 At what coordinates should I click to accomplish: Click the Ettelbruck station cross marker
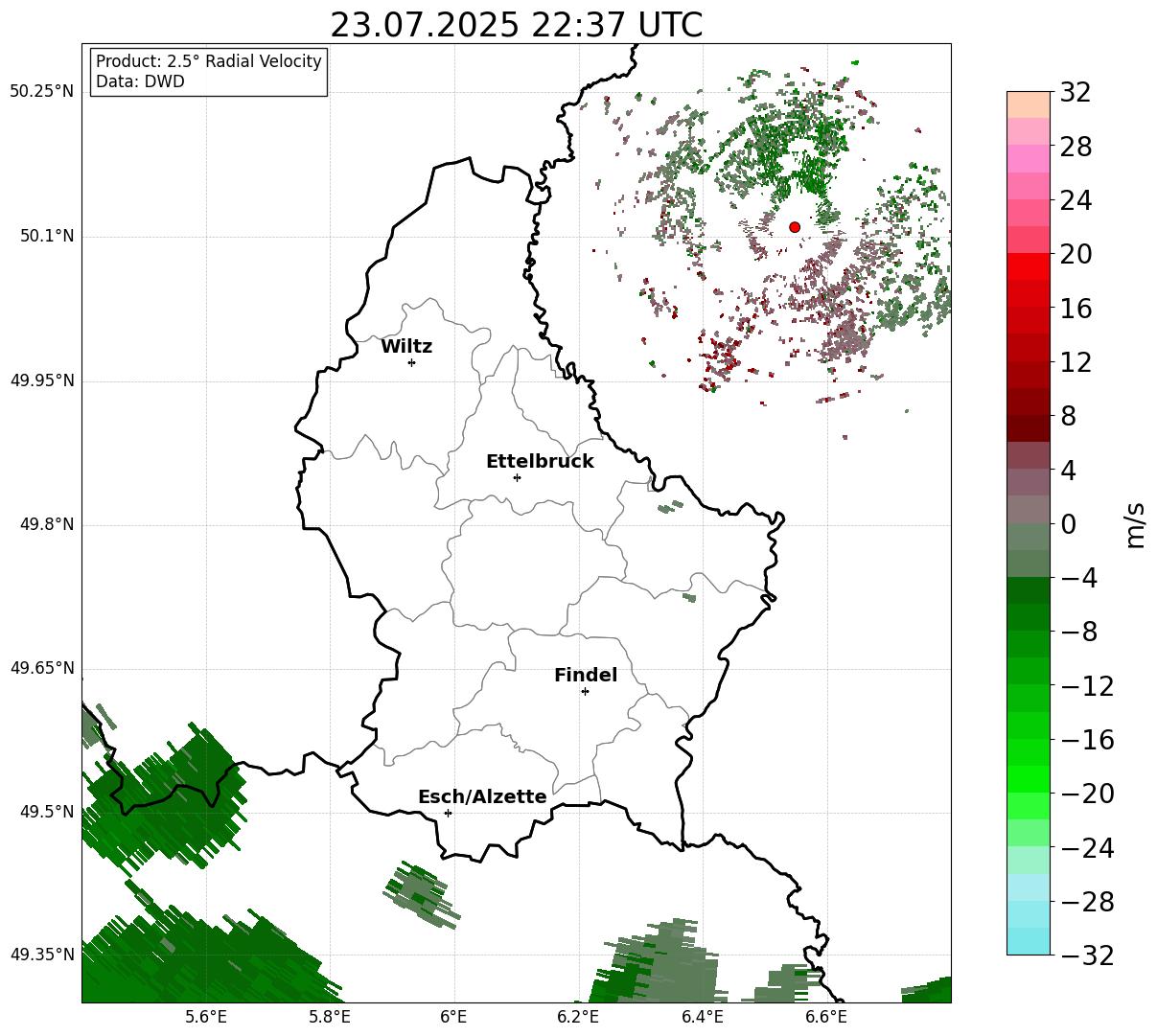(517, 477)
